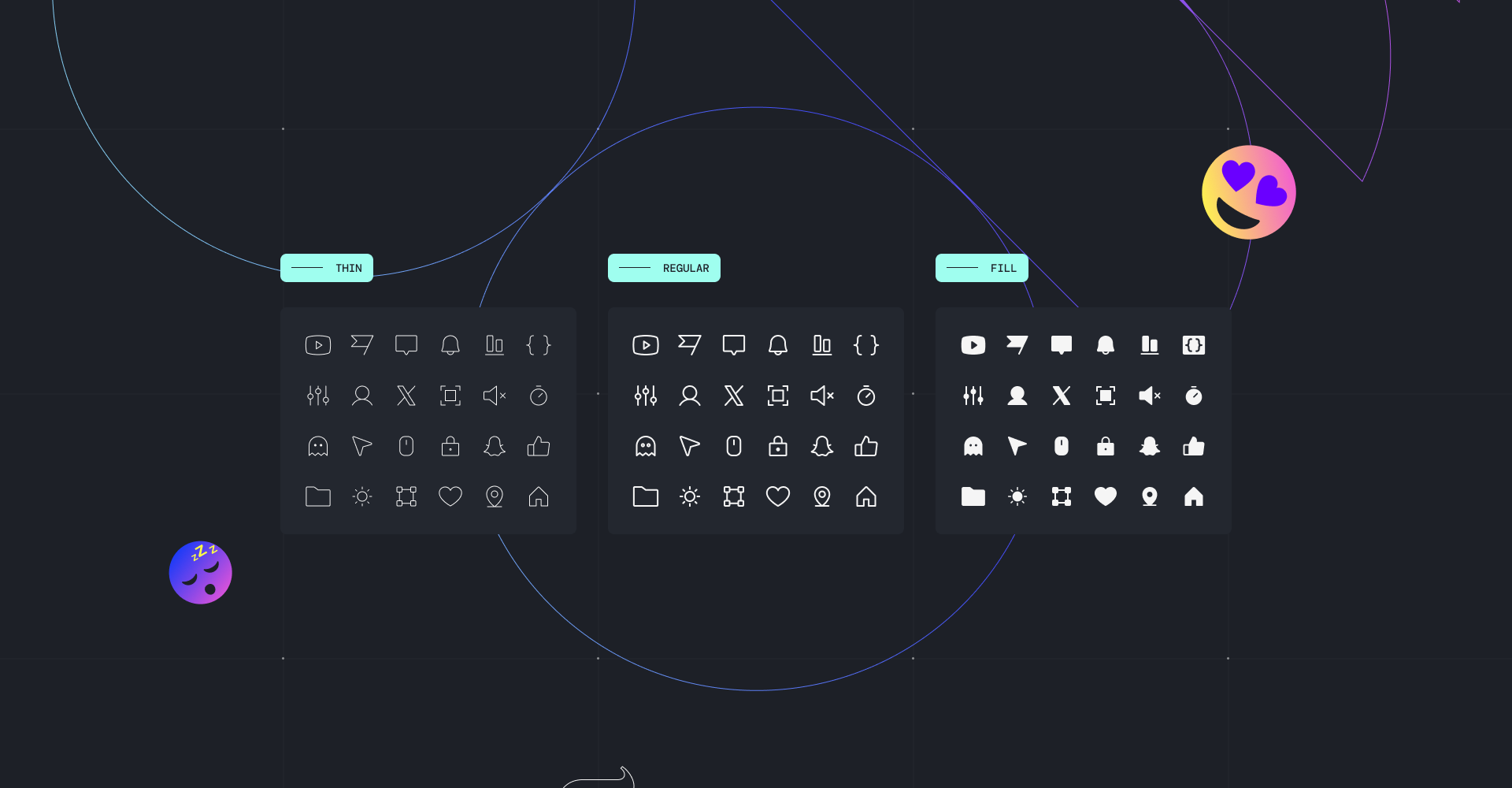This screenshot has height=788, width=1512.
Task: Select the regular-weight bell notification icon
Action: point(778,345)
